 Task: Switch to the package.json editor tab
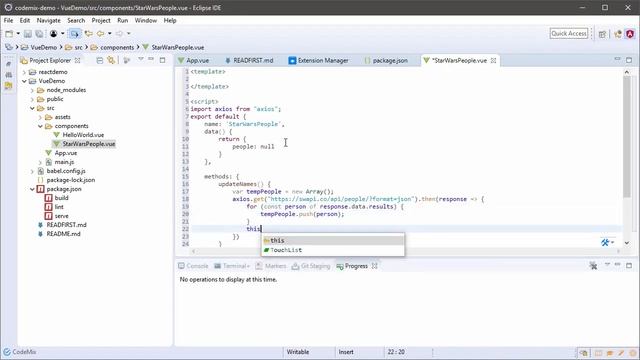(x=386, y=60)
